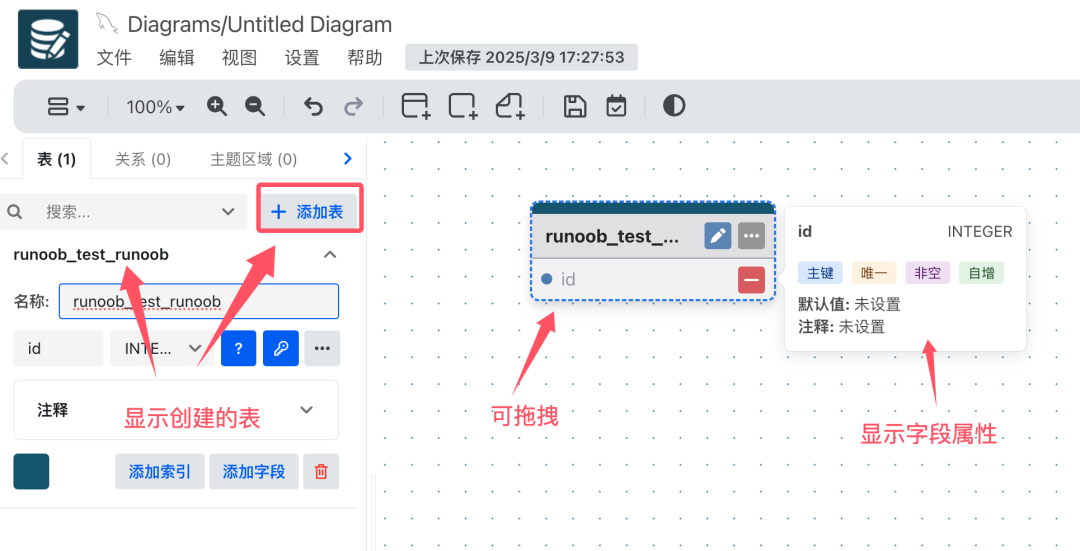1080x551 pixels.
Task: Click the edit pencil on table card
Action: point(717,236)
